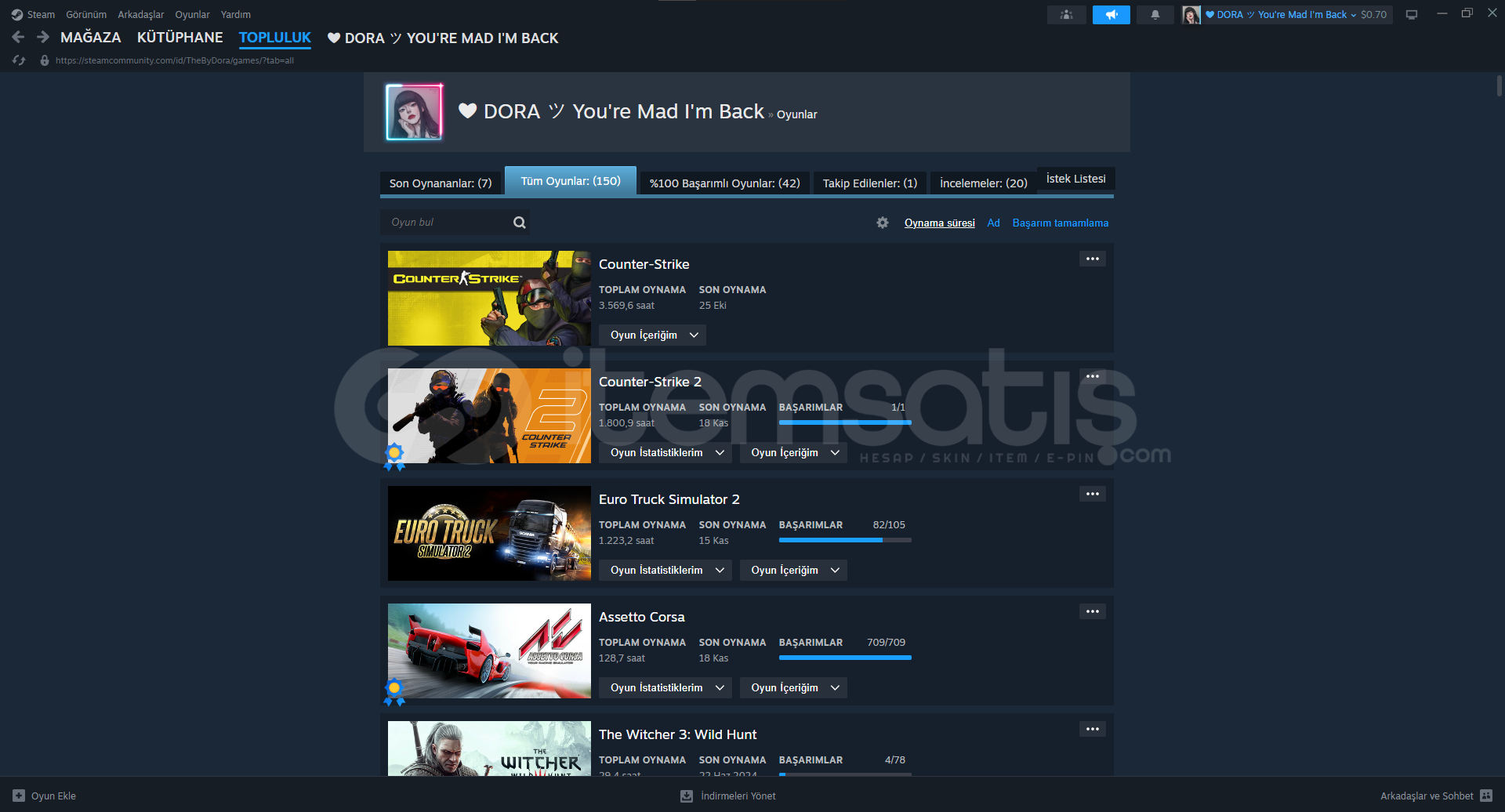Click the profile name in page header
Viewport: 1505px width, 812px height.
point(611,111)
